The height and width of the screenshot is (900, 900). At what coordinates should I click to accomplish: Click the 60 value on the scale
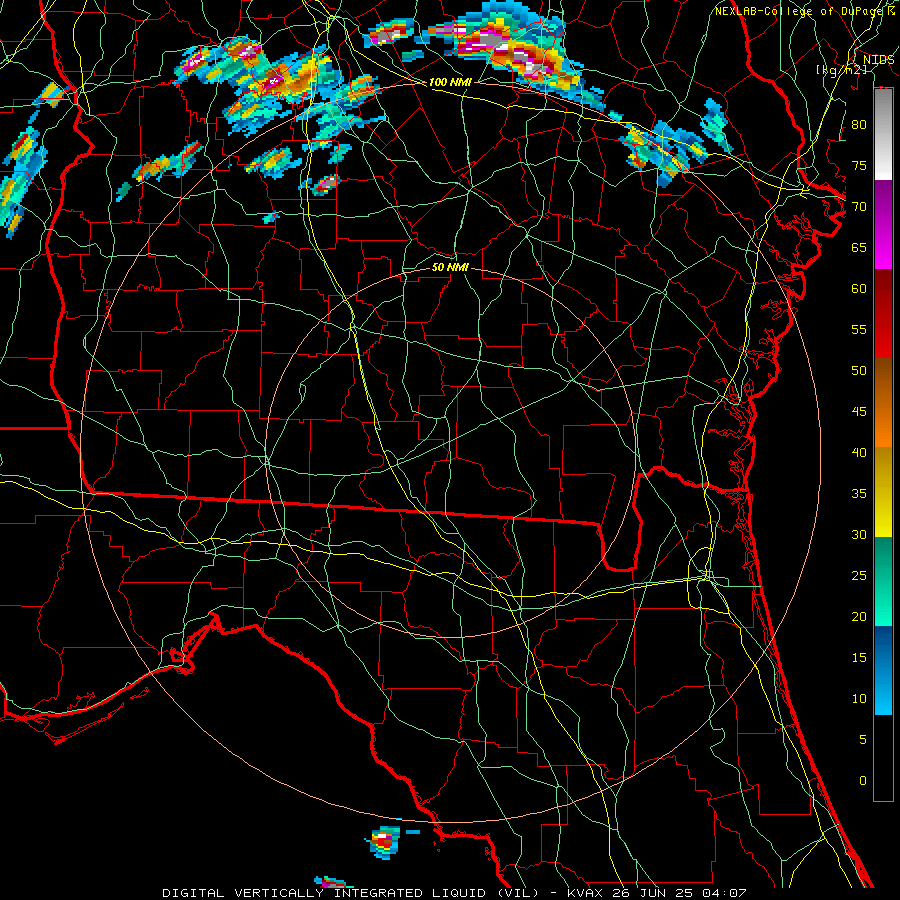859,289
